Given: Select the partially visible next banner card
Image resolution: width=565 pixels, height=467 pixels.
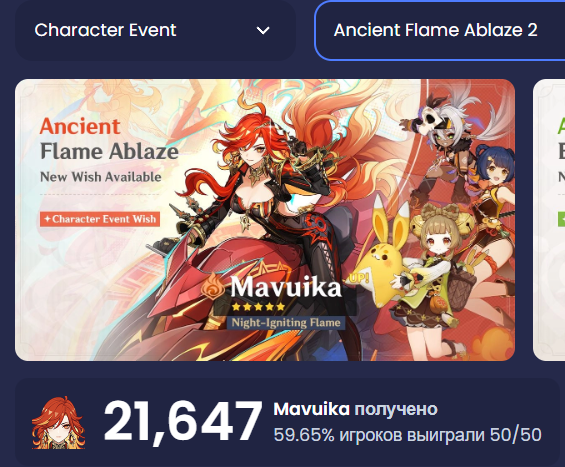Looking at the screenshot, I should click(549, 220).
